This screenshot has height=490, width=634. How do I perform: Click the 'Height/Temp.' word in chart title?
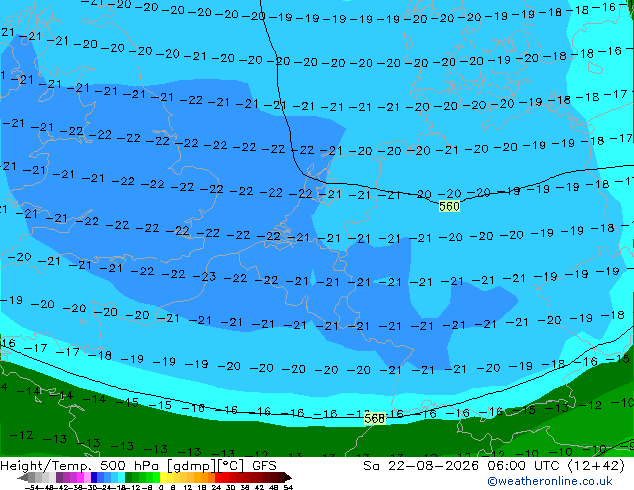click(47, 466)
